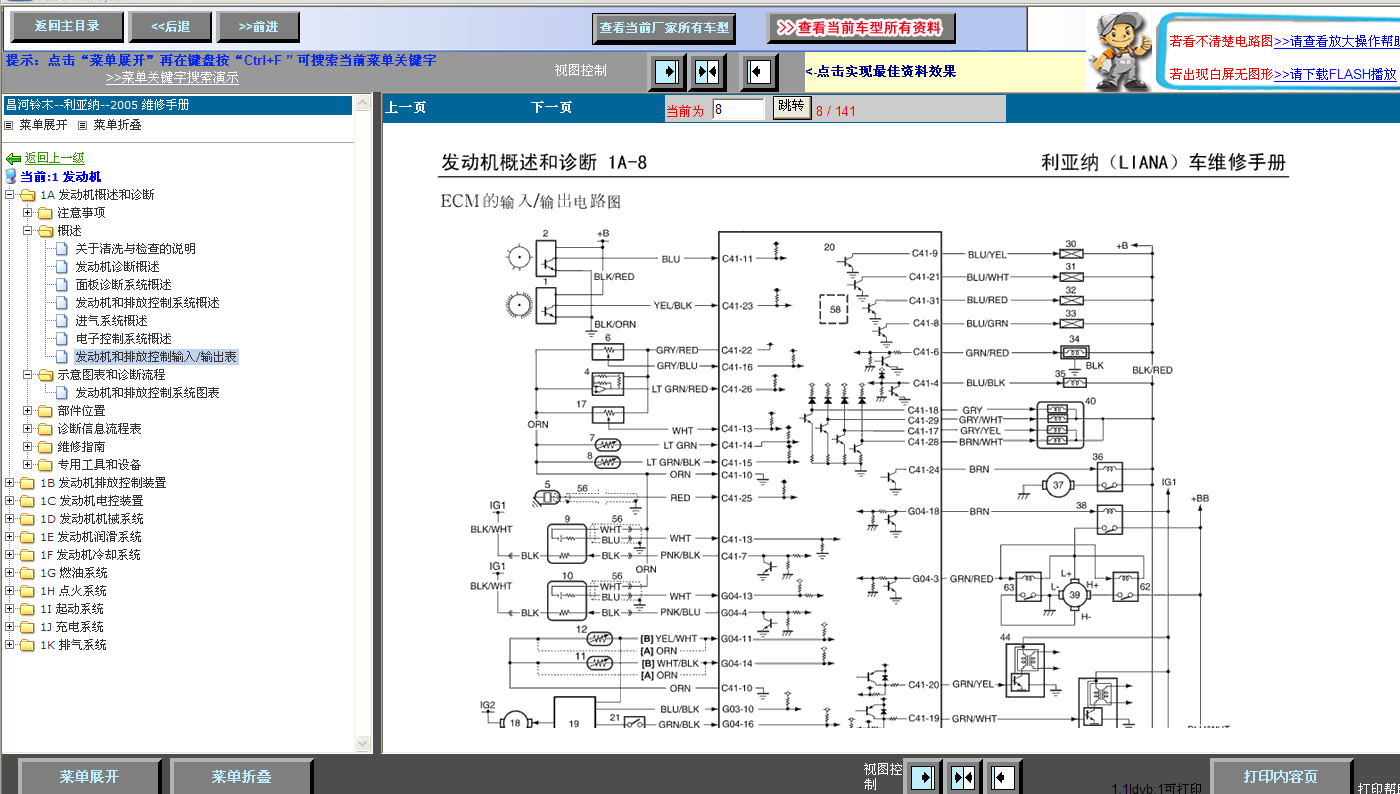Viewport: 1400px width, 794px height.
Task: Click the 查看当前厂家所有车型 button
Action: click(664, 28)
